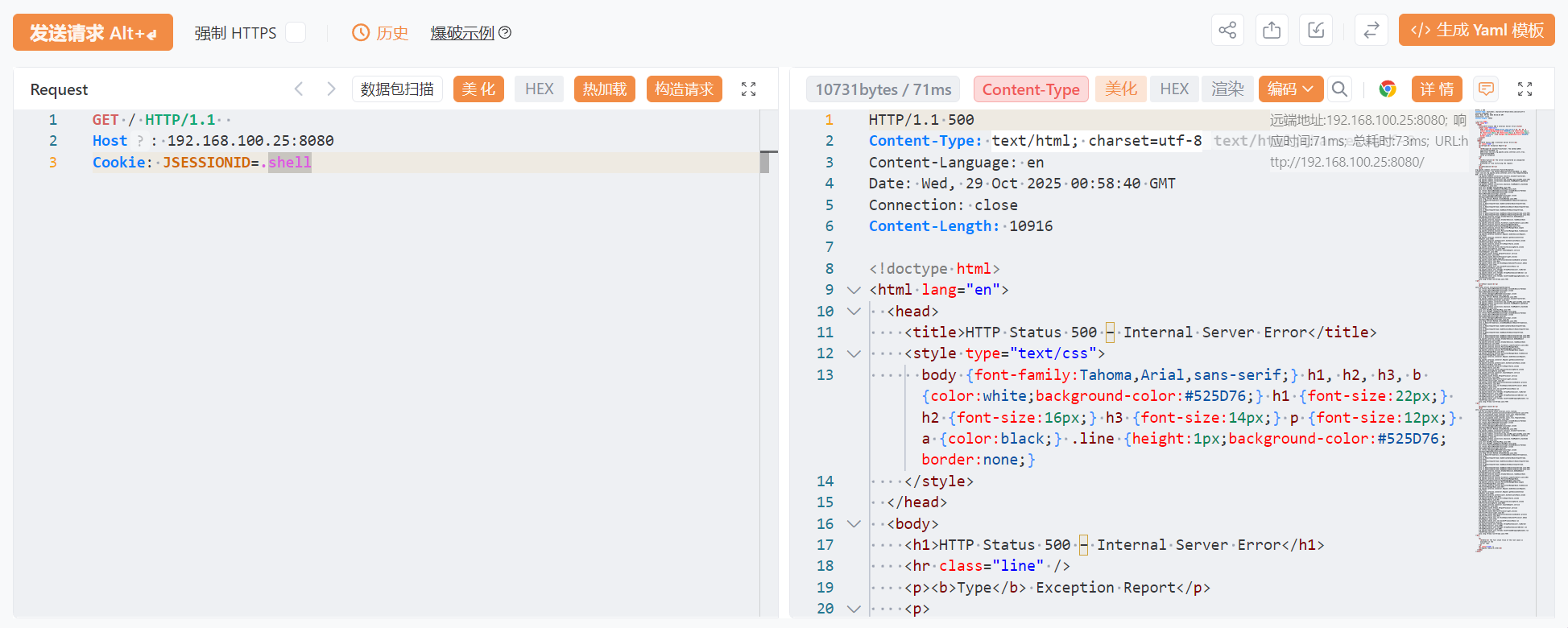Click the import icon in top toolbar
Viewport: 1568px width, 628px height.
1316,31
